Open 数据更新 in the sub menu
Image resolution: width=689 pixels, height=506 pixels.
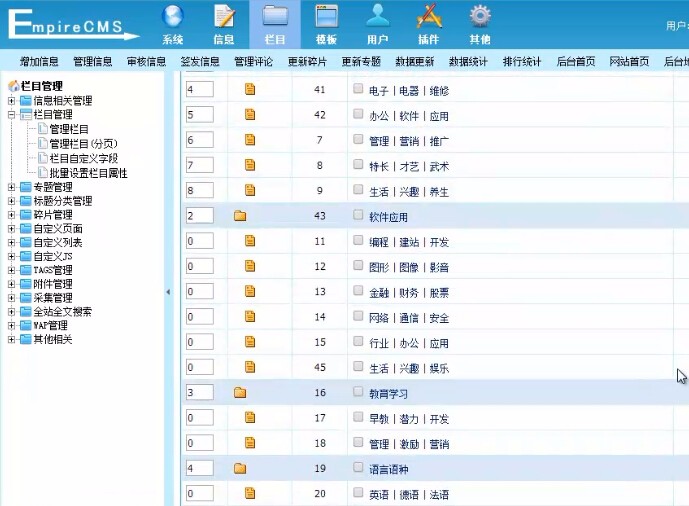point(415,61)
